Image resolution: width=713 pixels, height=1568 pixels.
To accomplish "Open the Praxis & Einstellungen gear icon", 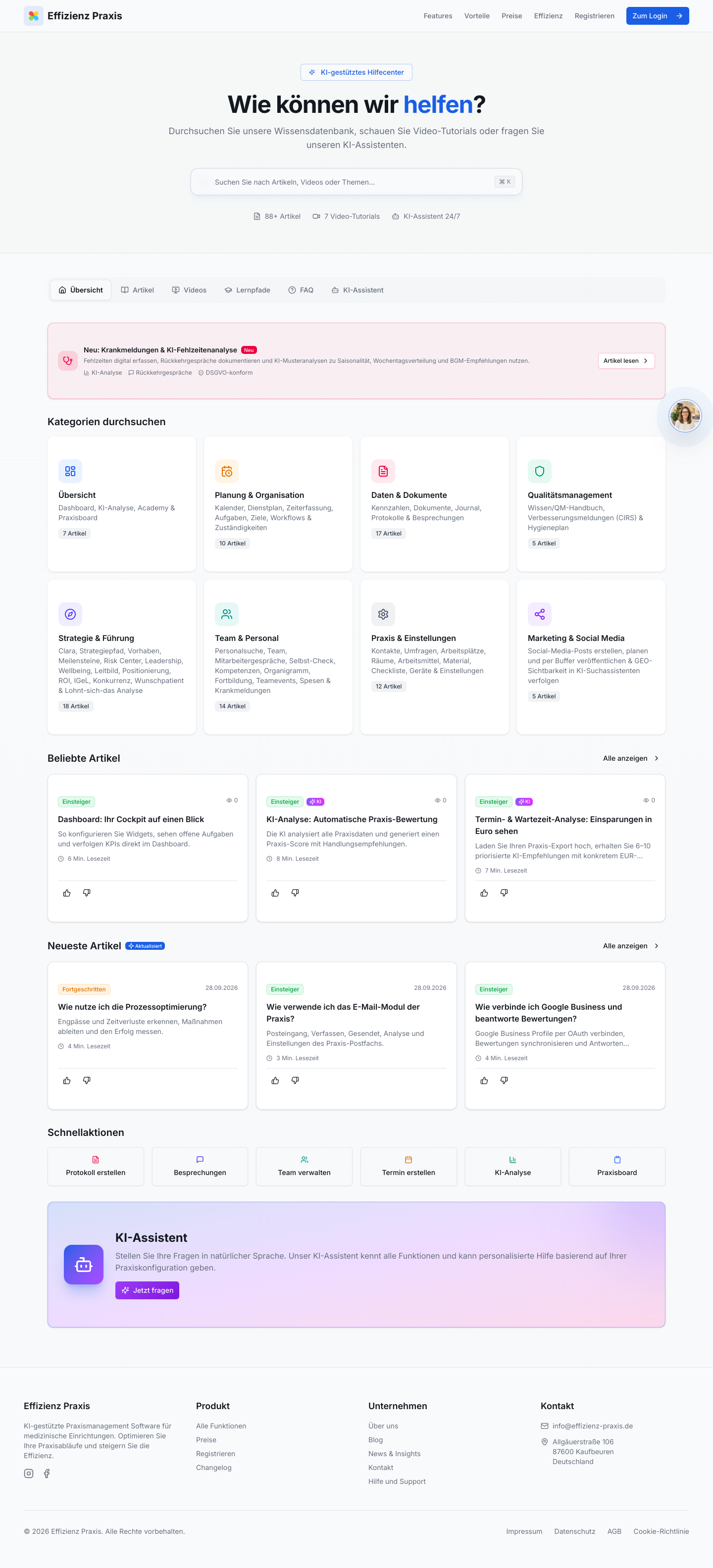I will pyautogui.click(x=383, y=614).
